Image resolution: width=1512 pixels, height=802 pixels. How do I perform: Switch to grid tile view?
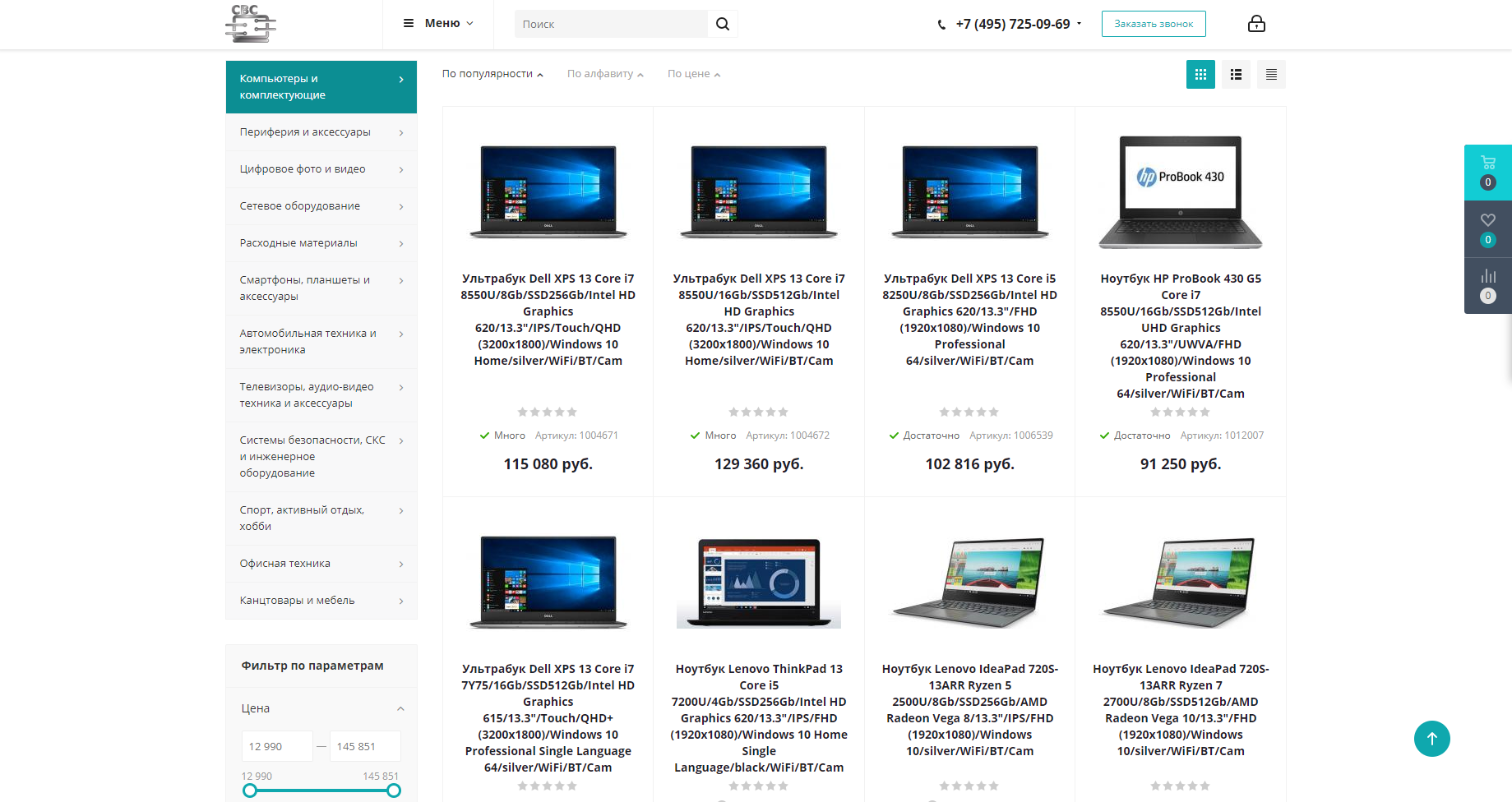click(1200, 75)
